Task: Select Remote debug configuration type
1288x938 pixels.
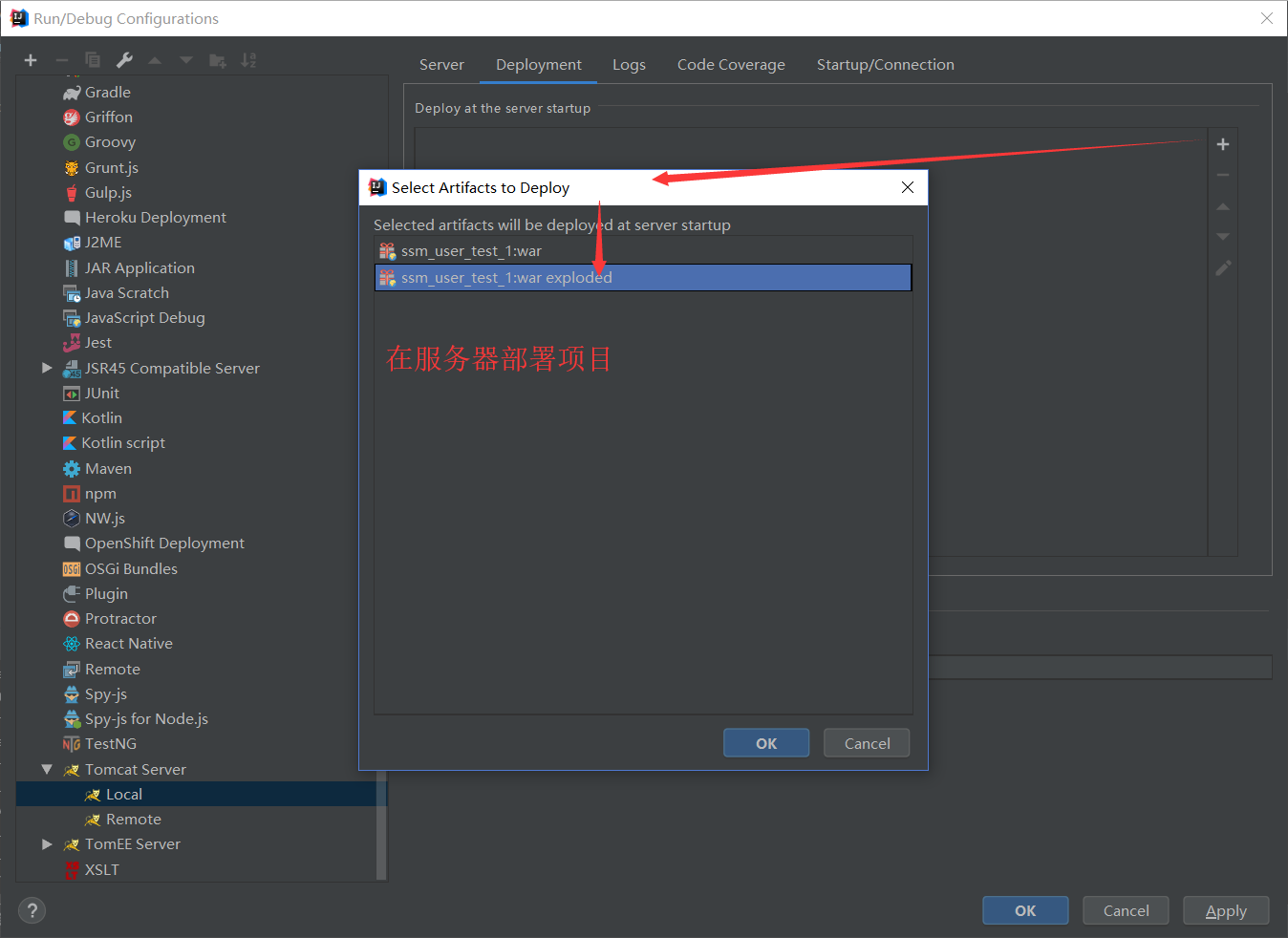Action: click(101, 669)
